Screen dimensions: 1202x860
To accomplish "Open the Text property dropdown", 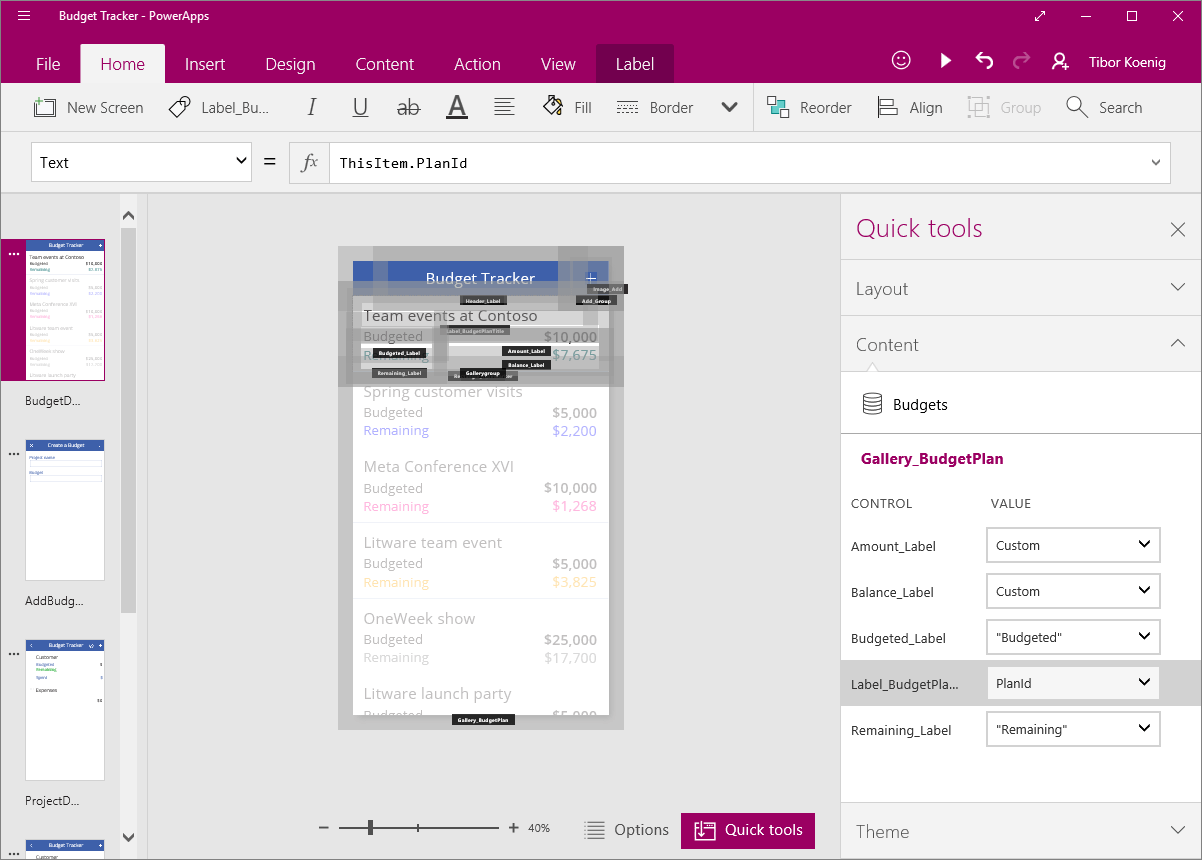I will 141,162.
